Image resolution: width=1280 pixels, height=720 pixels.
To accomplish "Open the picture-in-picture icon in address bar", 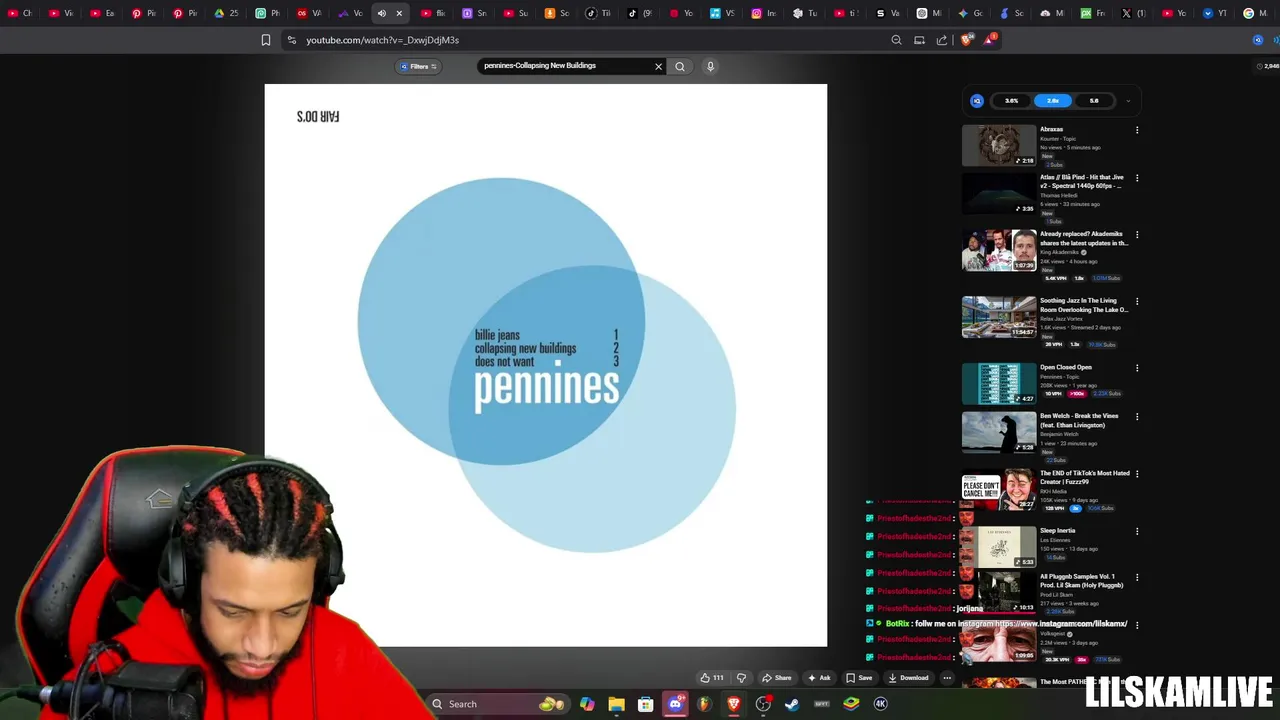I will 919,40.
